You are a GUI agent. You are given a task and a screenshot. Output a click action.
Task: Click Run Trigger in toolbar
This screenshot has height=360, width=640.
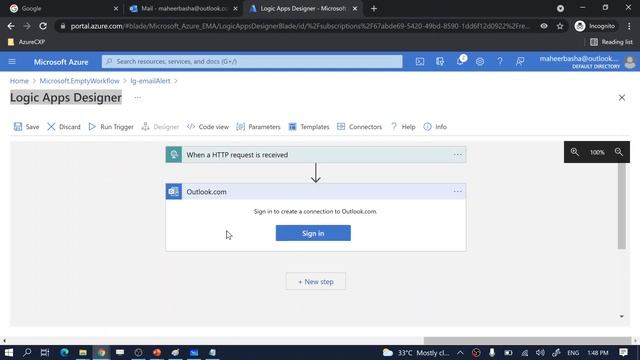111,127
